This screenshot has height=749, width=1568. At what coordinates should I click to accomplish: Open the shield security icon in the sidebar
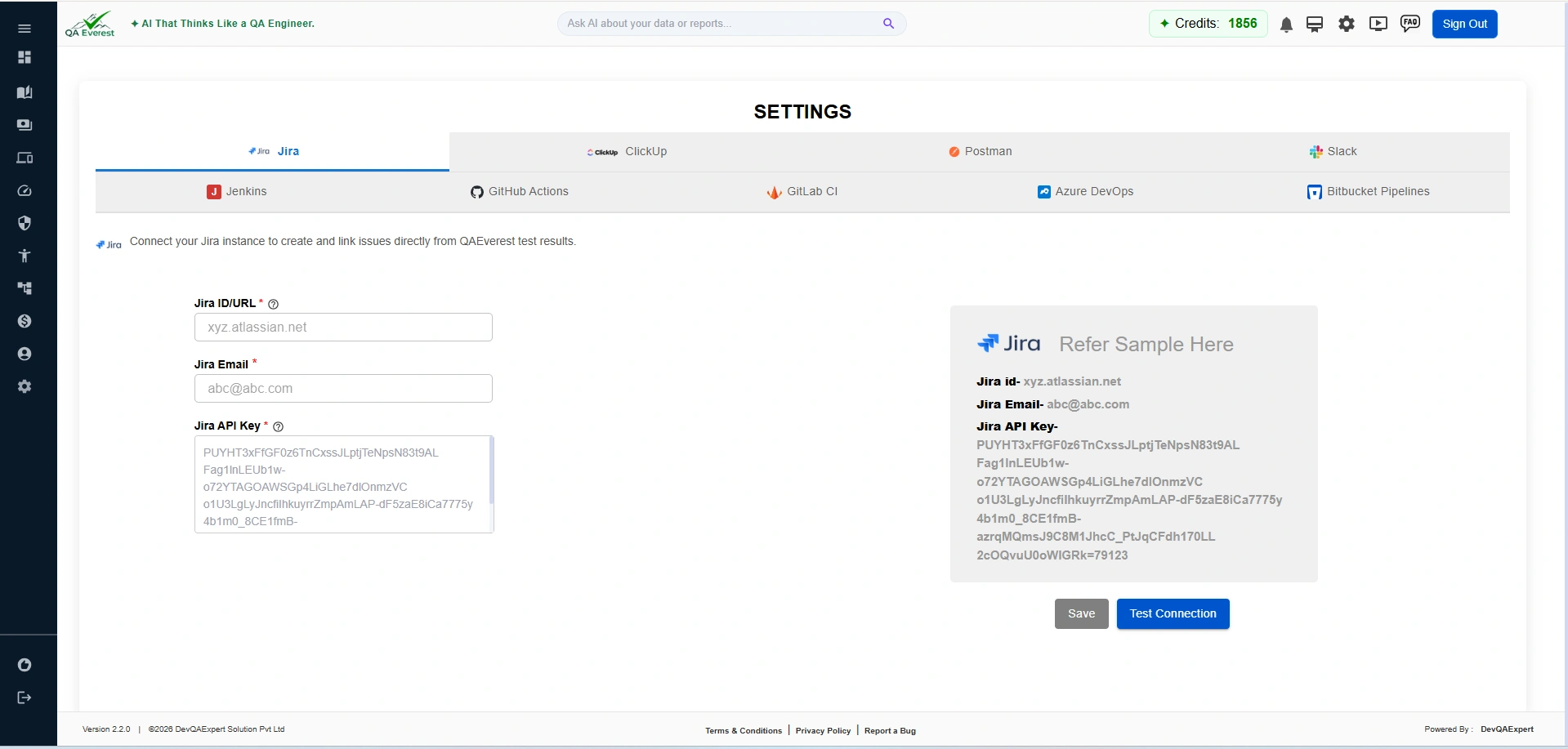(x=25, y=223)
